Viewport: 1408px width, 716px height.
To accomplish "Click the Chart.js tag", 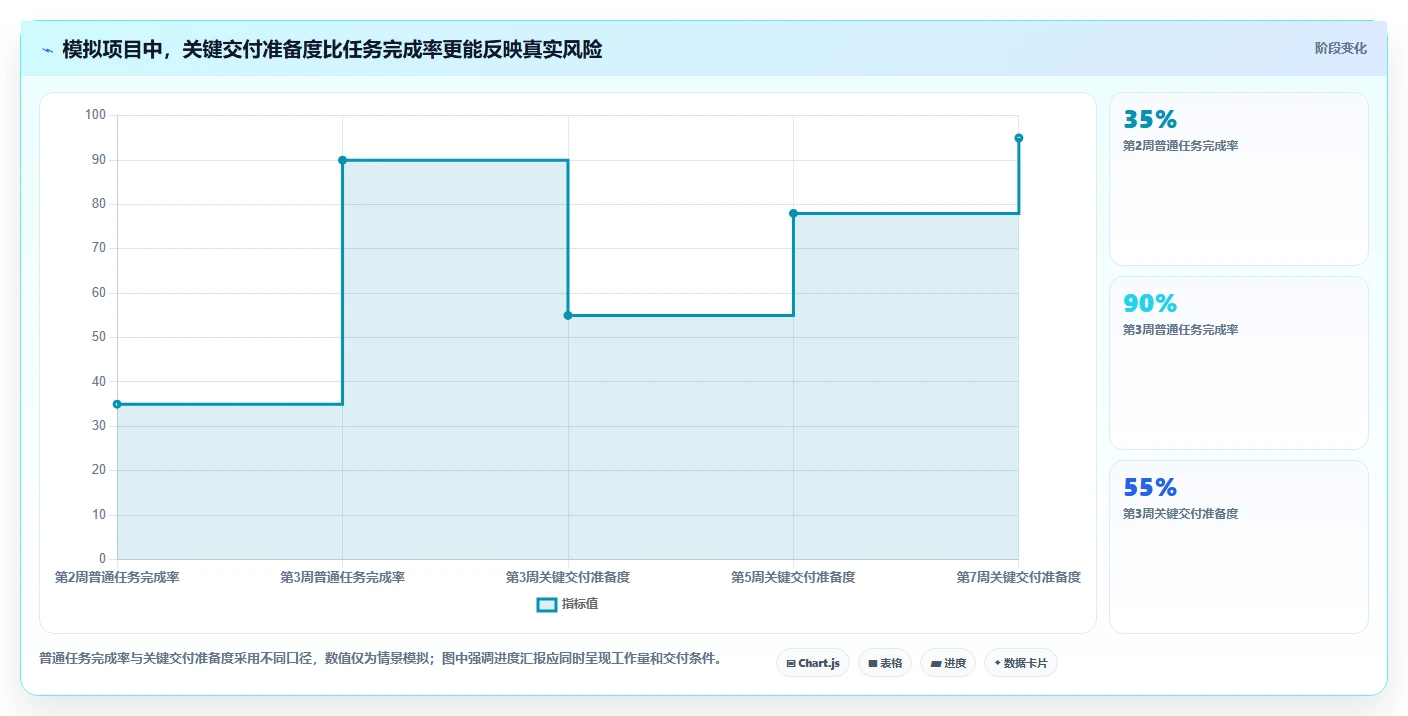I will tap(813, 663).
